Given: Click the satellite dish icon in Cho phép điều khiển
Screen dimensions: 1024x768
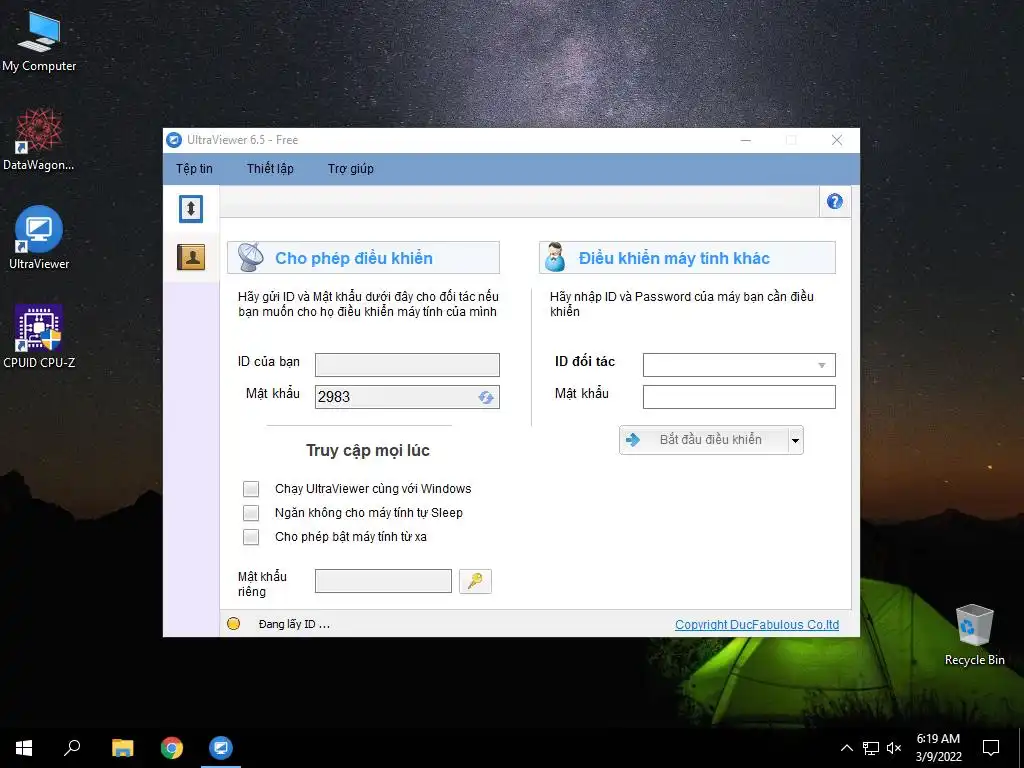Looking at the screenshot, I should 251,257.
